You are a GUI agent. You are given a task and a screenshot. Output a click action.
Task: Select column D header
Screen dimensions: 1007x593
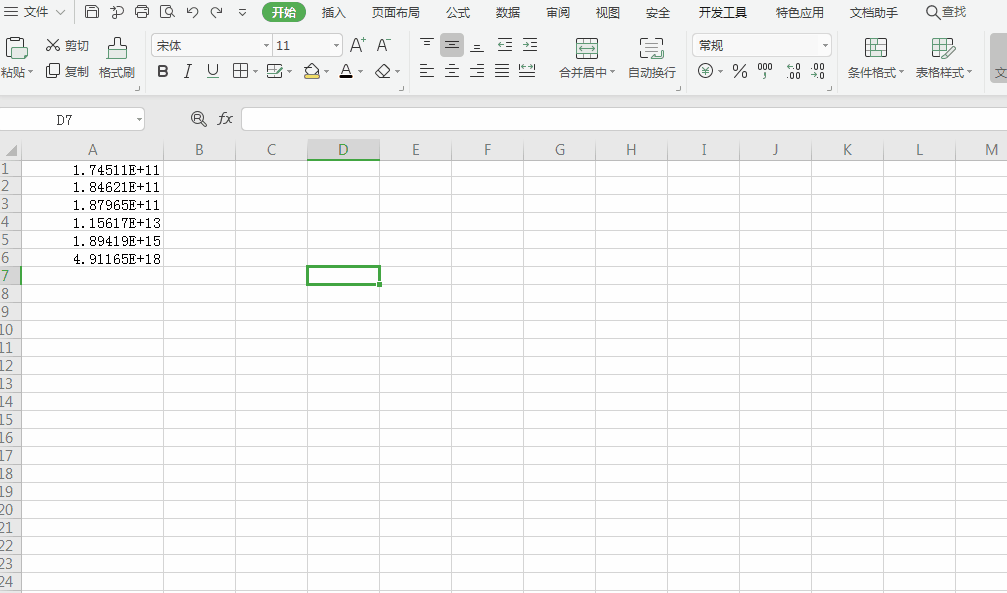pyautogui.click(x=343, y=150)
